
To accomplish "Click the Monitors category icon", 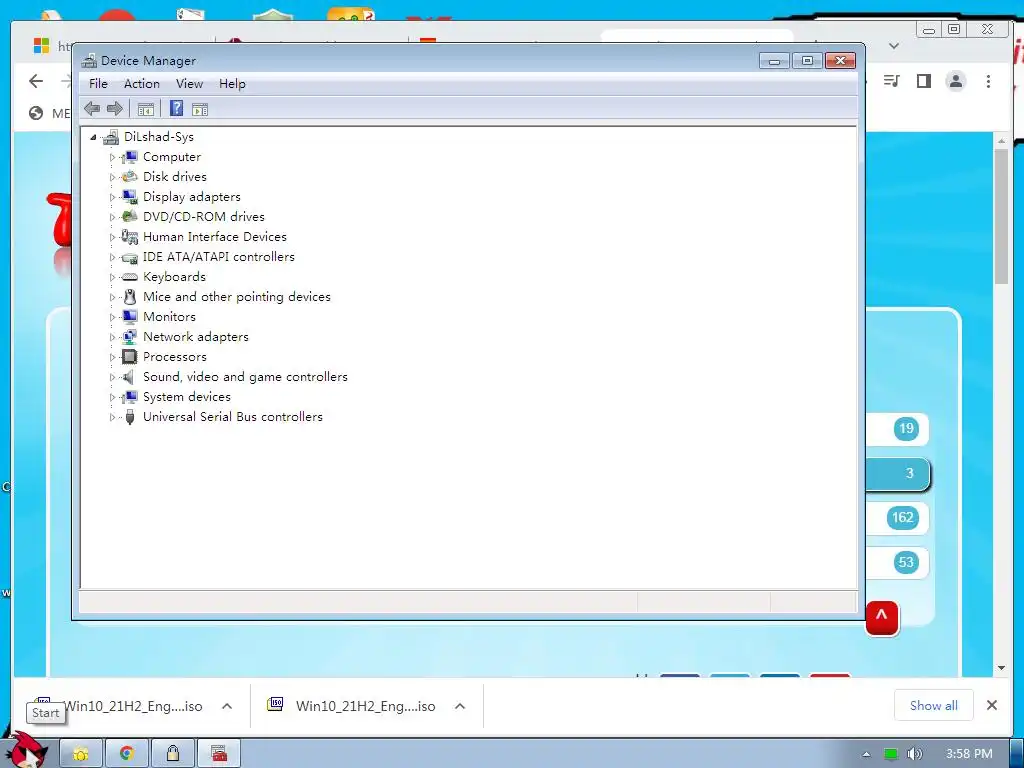I will (130, 317).
